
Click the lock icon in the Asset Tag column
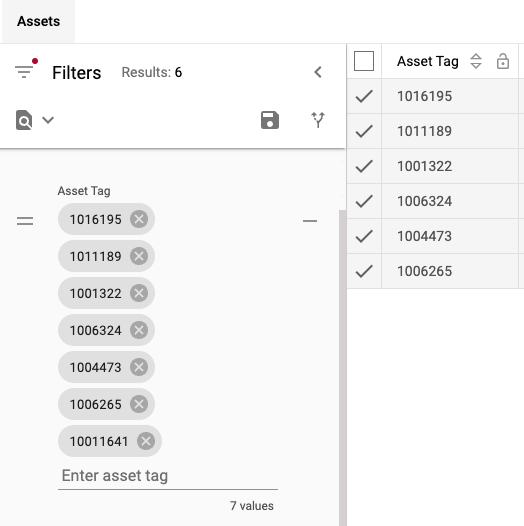click(x=503, y=61)
